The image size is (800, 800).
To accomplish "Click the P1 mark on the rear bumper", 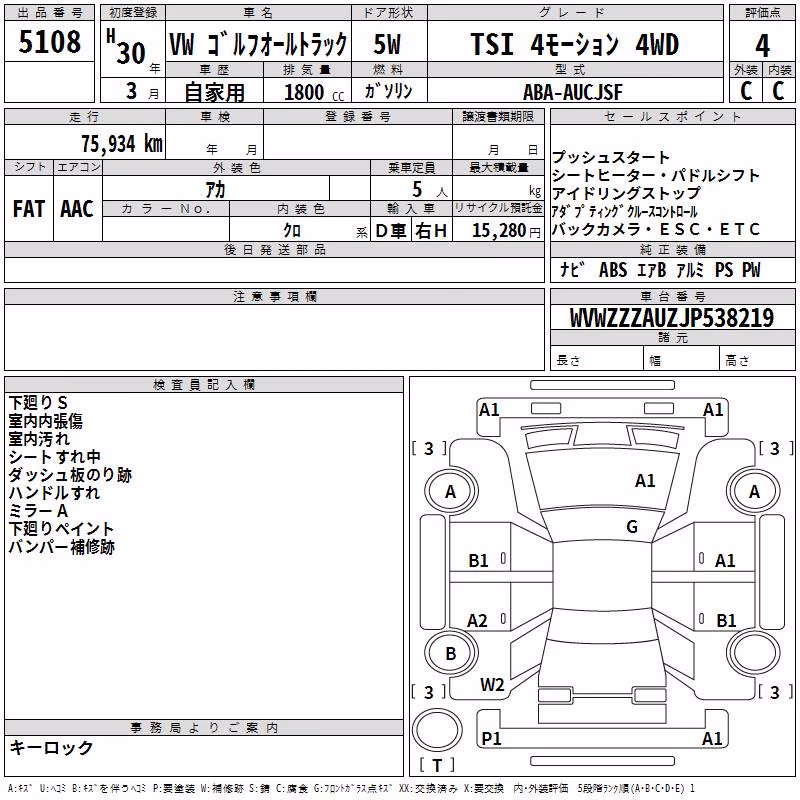I will pyautogui.click(x=491, y=738).
